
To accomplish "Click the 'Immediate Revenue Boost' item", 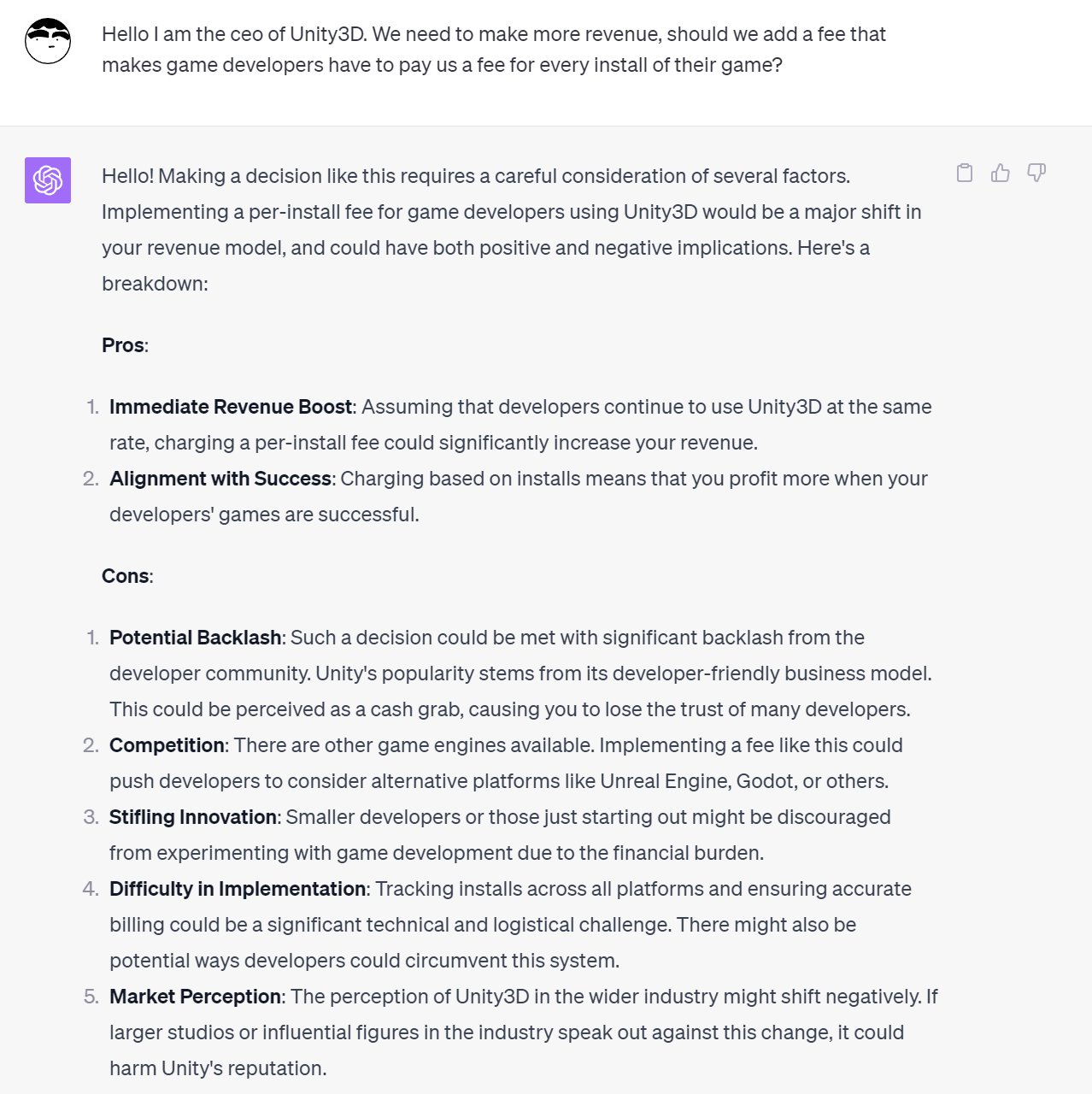I will click(520, 425).
